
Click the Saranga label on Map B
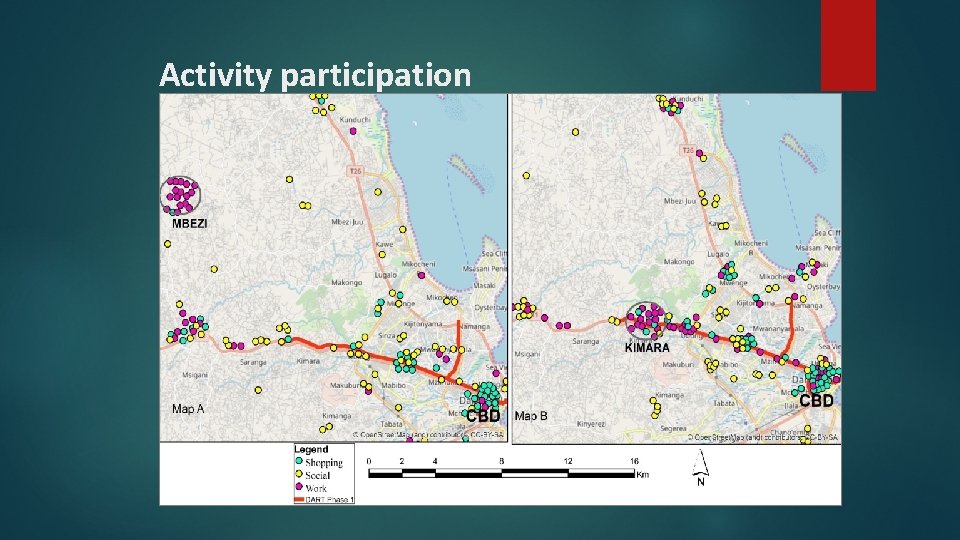tap(585, 342)
